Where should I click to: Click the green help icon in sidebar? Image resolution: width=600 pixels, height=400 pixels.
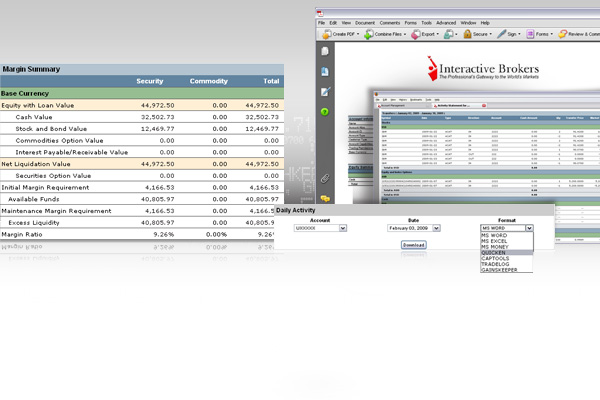click(x=324, y=112)
